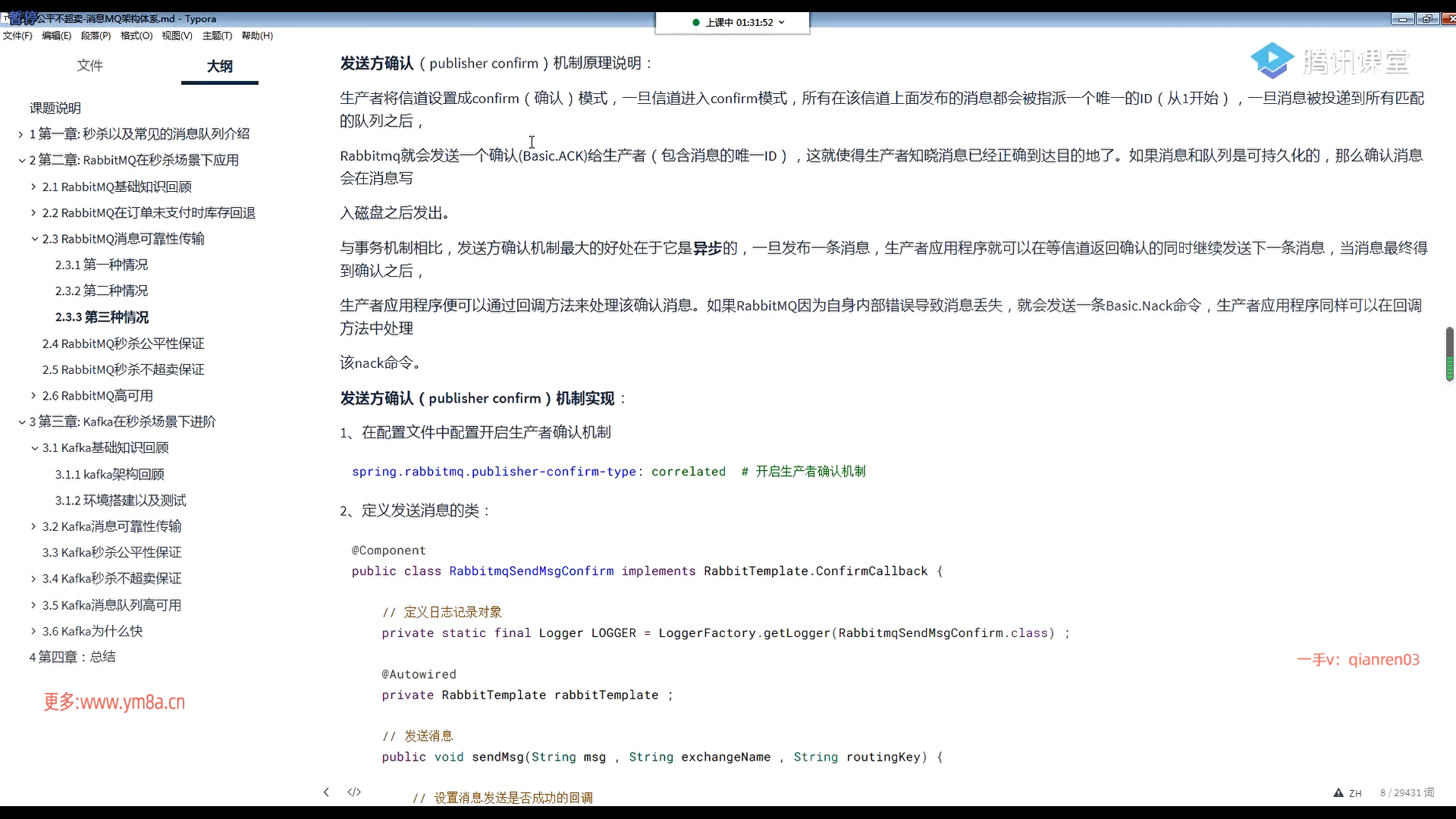The width and height of the screenshot is (1456, 819).
Task: Click the green recording status dot
Action: pyautogui.click(x=696, y=23)
